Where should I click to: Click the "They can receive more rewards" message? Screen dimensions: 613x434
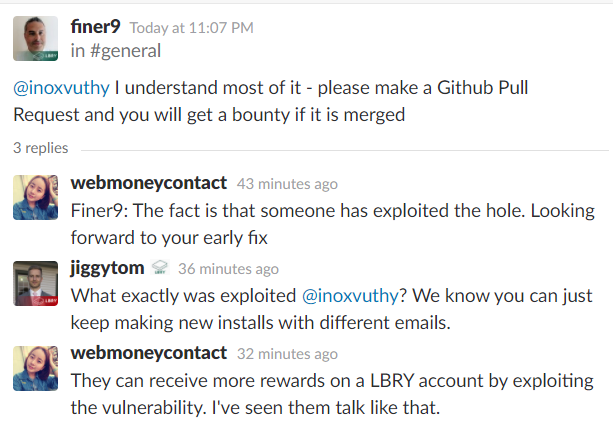tap(330, 394)
